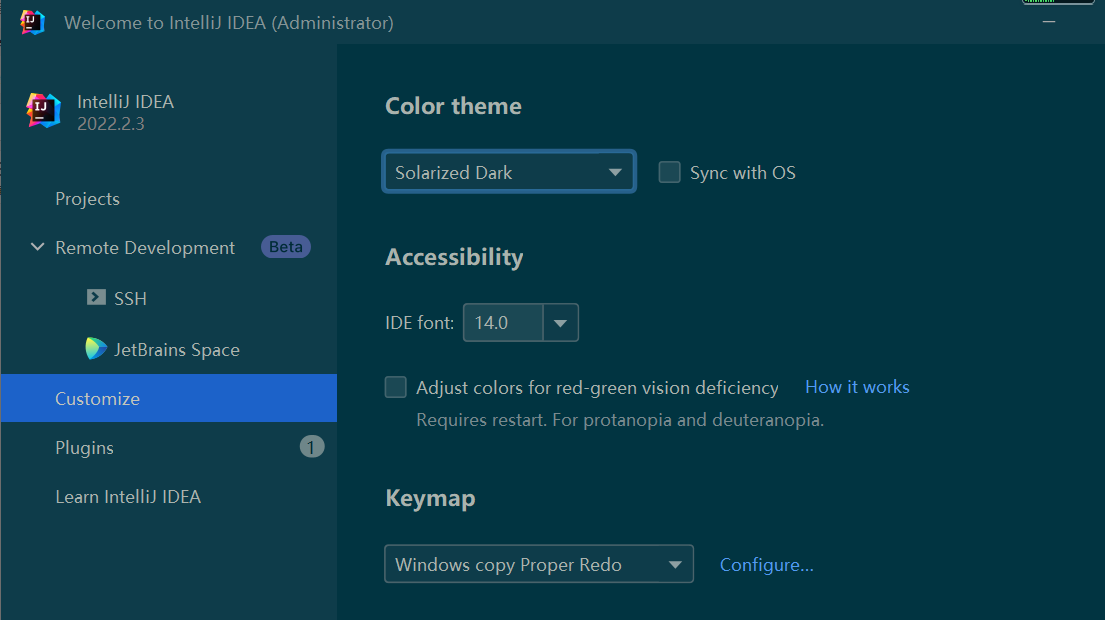This screenshot has width=1105, height=620.
Task: Click the Welcome to IntelliJ IDEA window title
Action: pyautogui.click(x=229, y=23)
